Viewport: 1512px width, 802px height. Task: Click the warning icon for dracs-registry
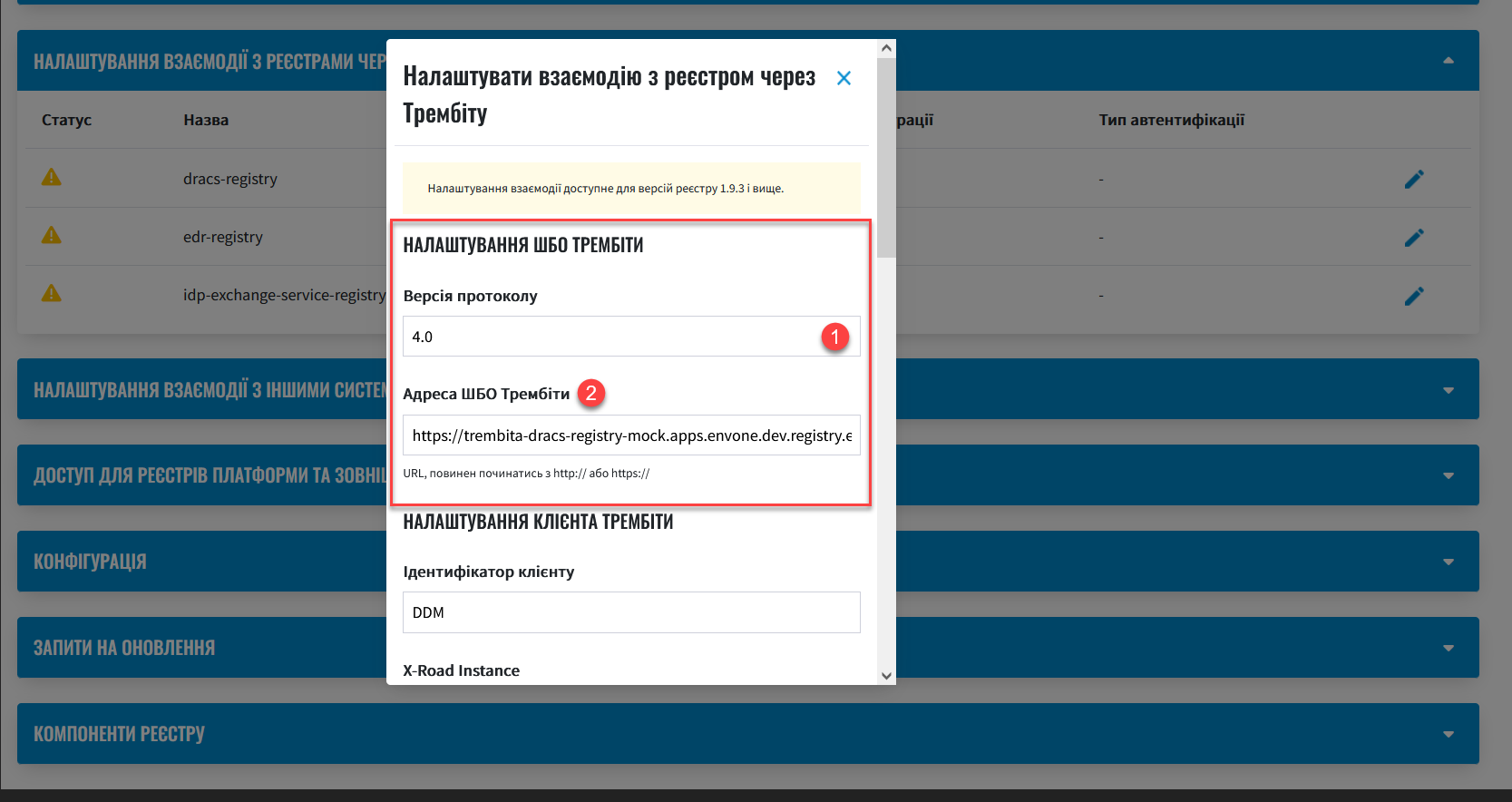point(52,177)
